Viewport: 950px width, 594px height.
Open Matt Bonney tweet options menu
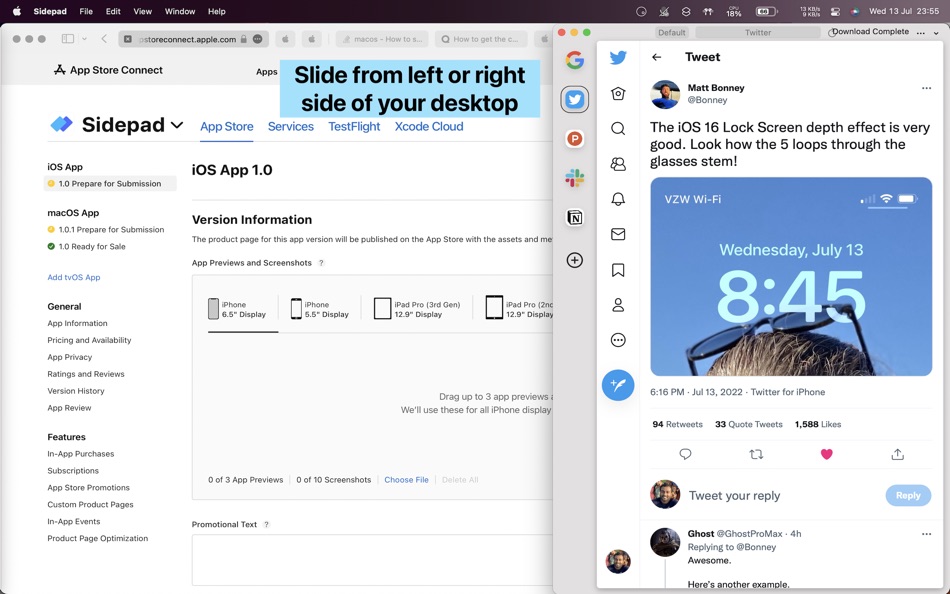pos(926,88)
